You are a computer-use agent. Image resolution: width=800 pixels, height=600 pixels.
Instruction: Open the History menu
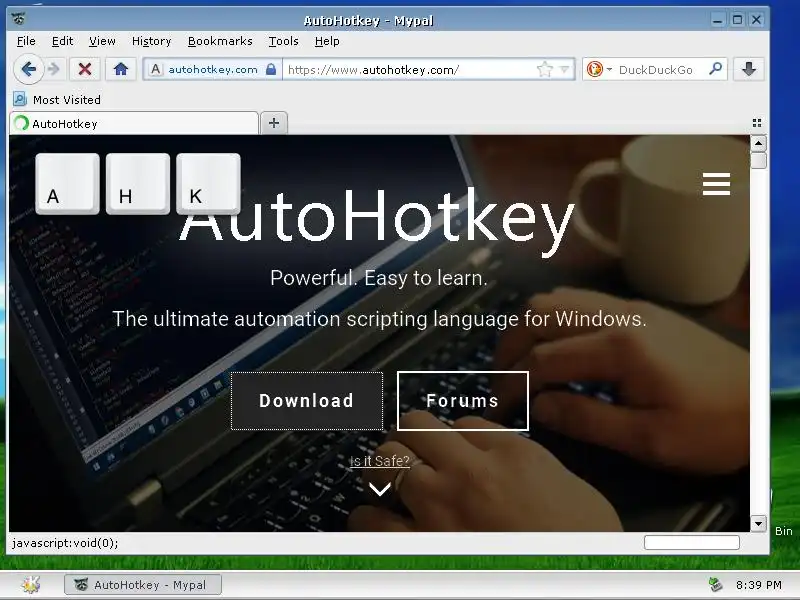[x=152, y=41]
